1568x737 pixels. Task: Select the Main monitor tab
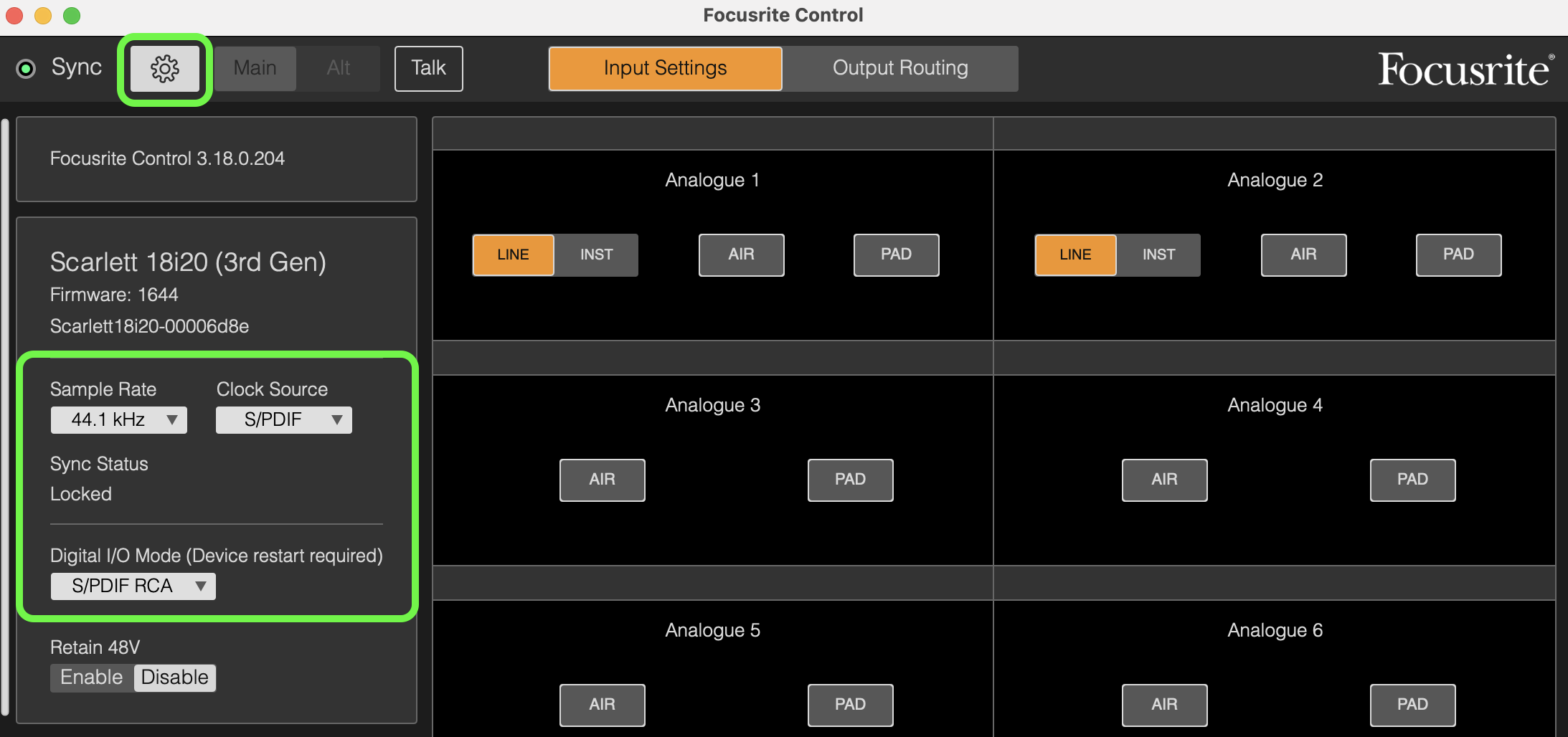(255, 68)
